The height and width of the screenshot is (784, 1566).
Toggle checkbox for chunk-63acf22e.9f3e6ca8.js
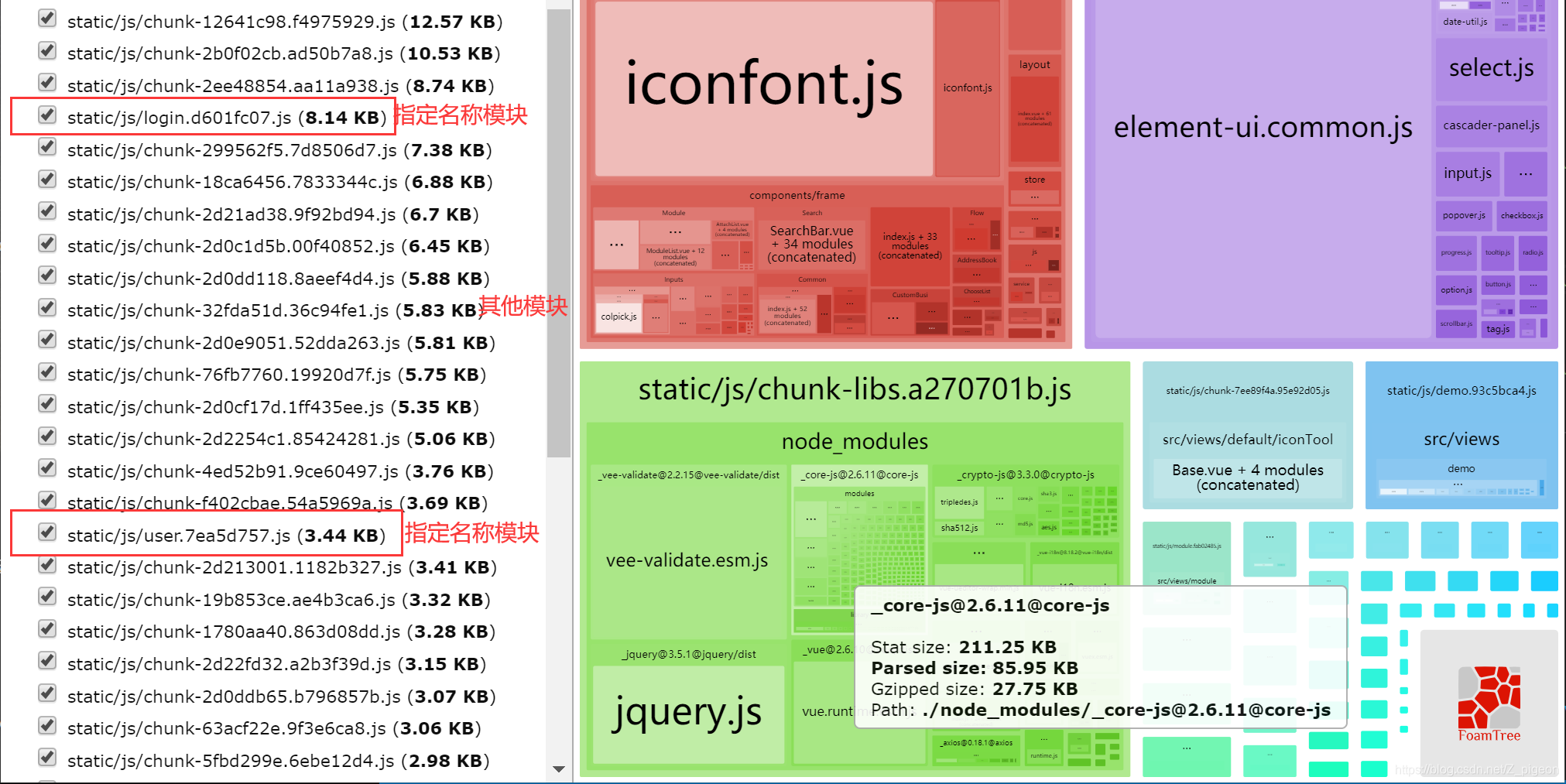point(47,725)
